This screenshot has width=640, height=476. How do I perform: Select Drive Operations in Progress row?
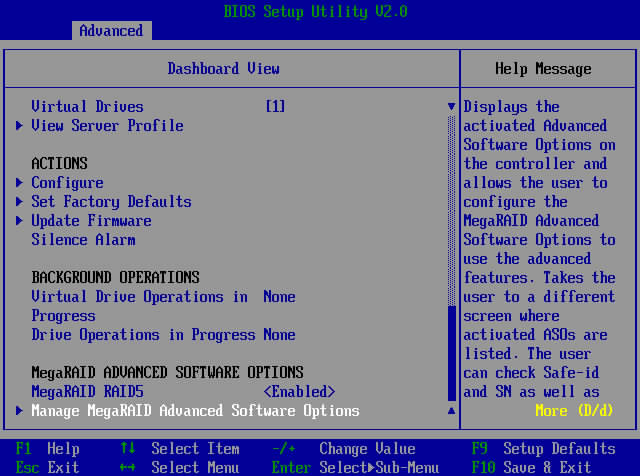pyautogui.click(x=163, y=335)
